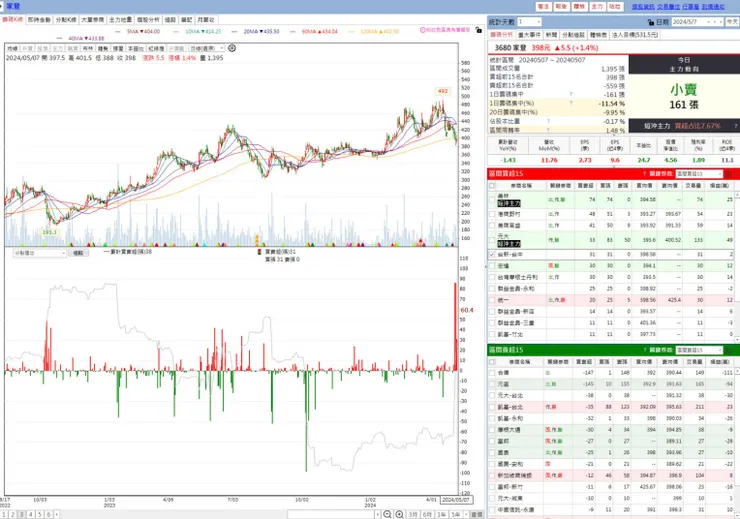Screen dimensions: 740x519
Task: Open the 日線(還原) period dropdown
Action: (207, 48)
